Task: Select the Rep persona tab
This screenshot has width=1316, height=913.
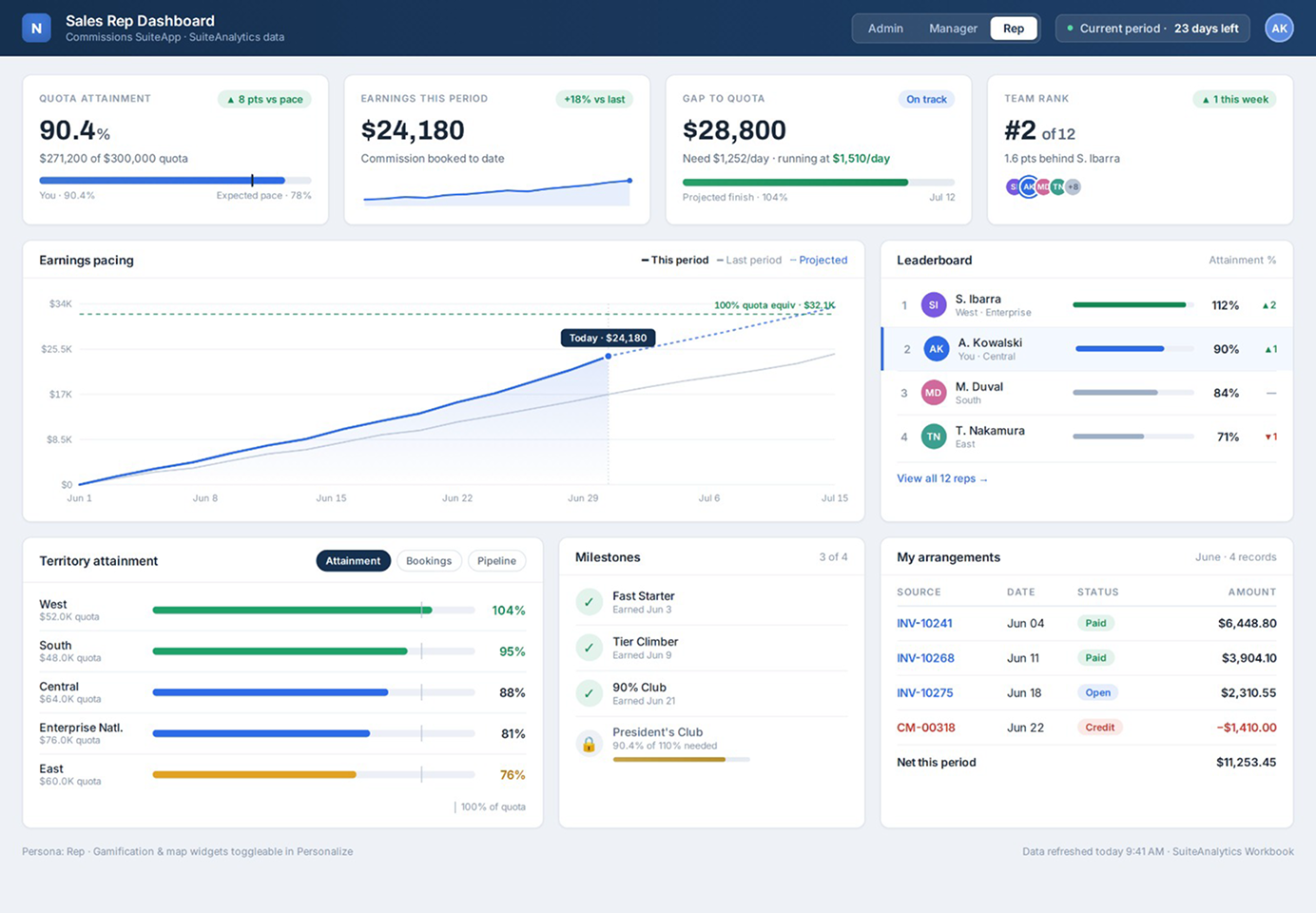Action: pos(1014,29)
